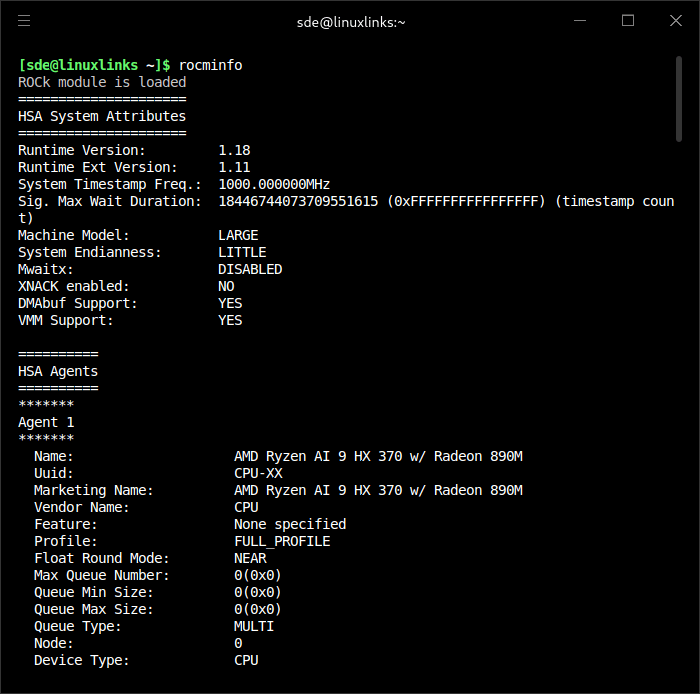Click the 'Device Type:' label
Viewport: 700px width, 694px height.
point(82,660)
